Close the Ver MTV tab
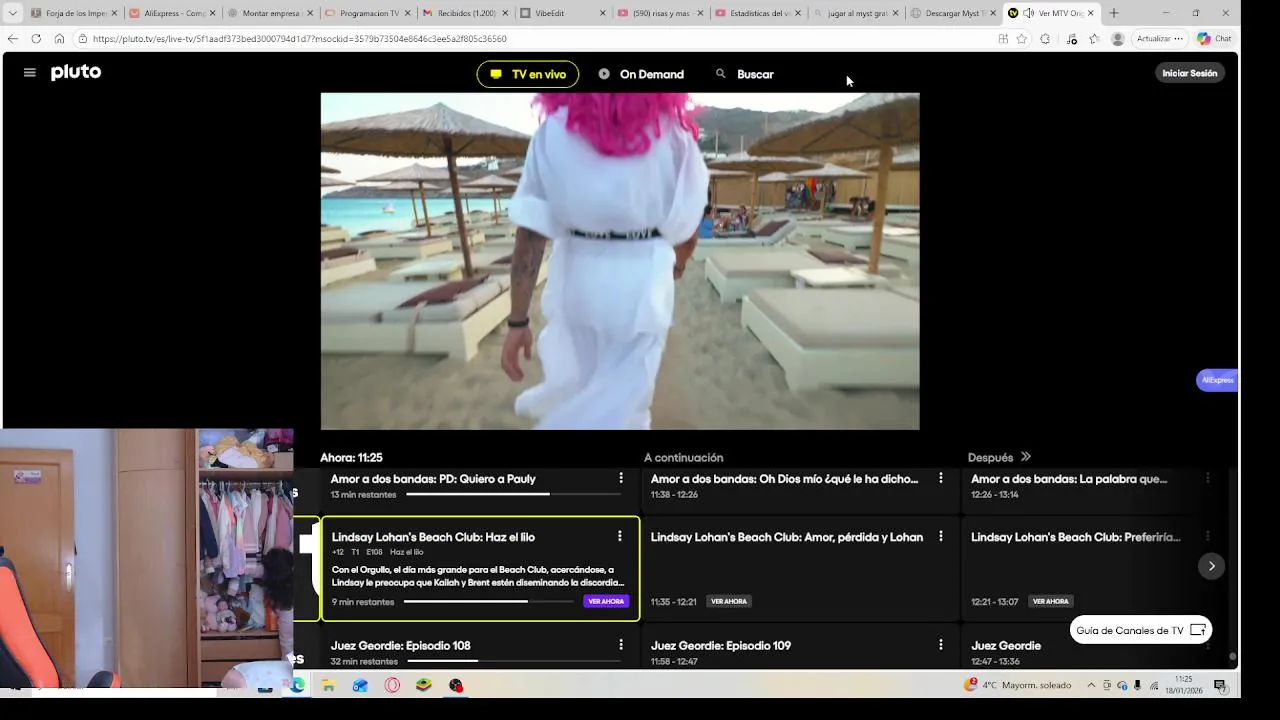The height and width of the screenshot is (720, 1280). click(x=1090, y=13)
